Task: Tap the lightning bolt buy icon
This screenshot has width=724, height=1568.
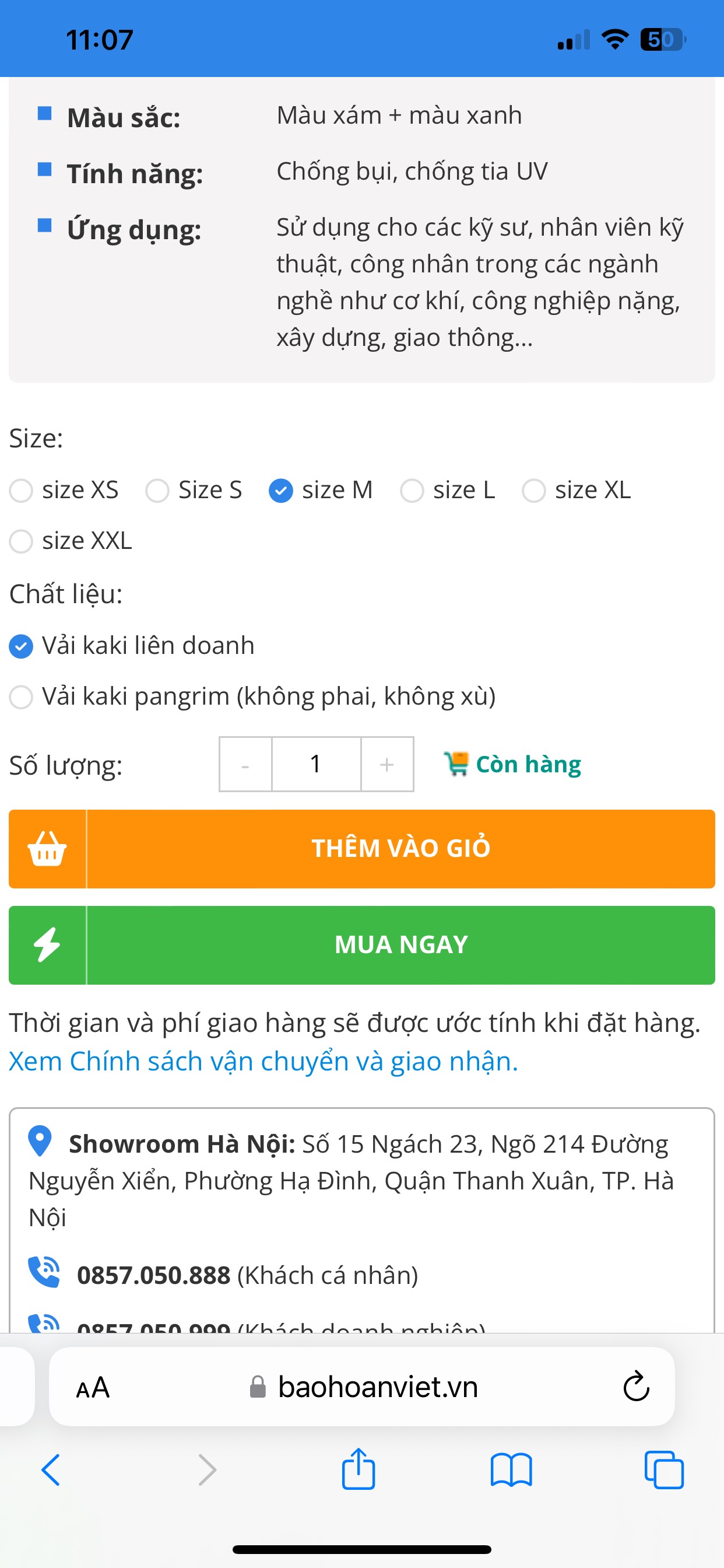Action: [x=47, y=944]
